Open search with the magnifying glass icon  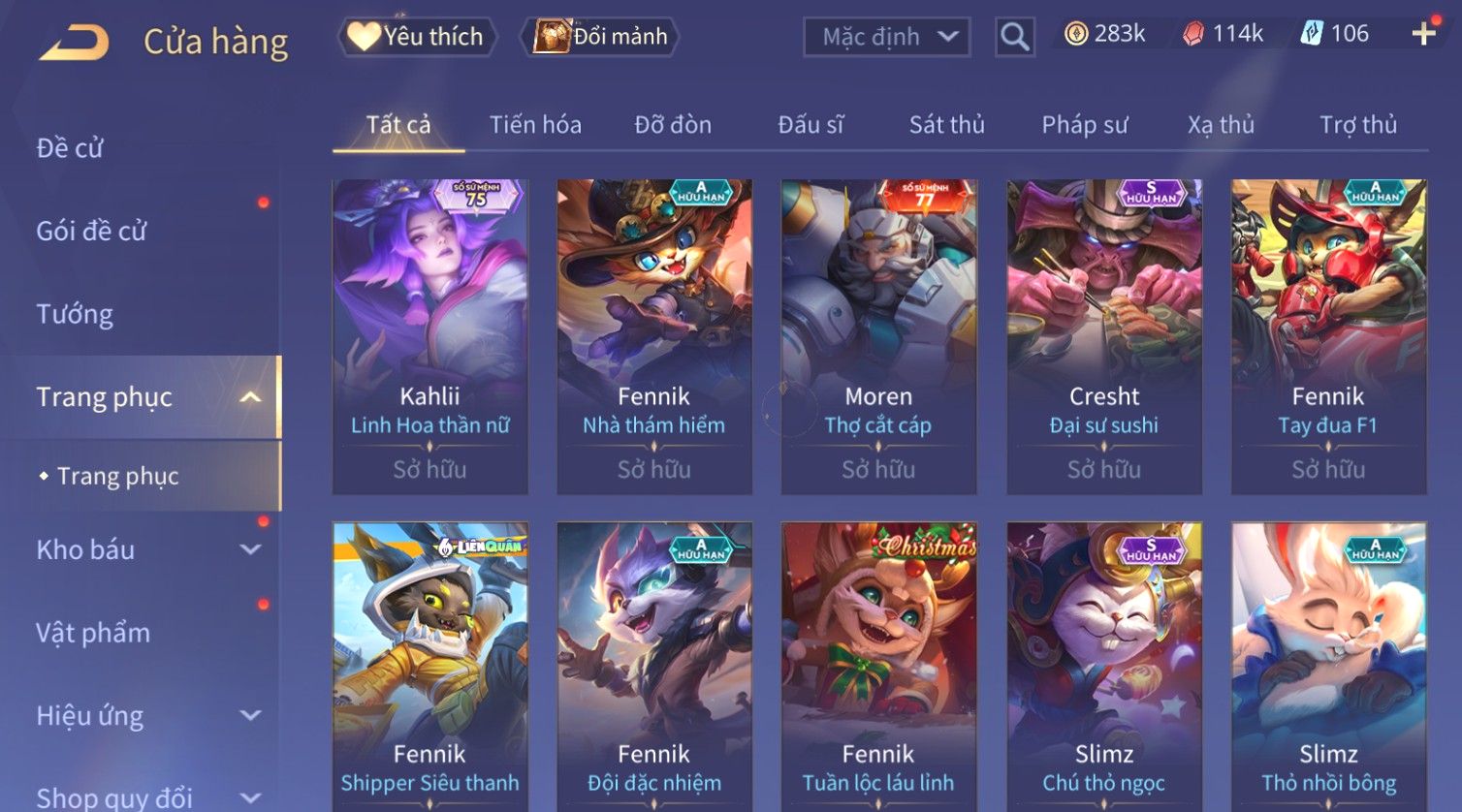[x=1015, y=37]
